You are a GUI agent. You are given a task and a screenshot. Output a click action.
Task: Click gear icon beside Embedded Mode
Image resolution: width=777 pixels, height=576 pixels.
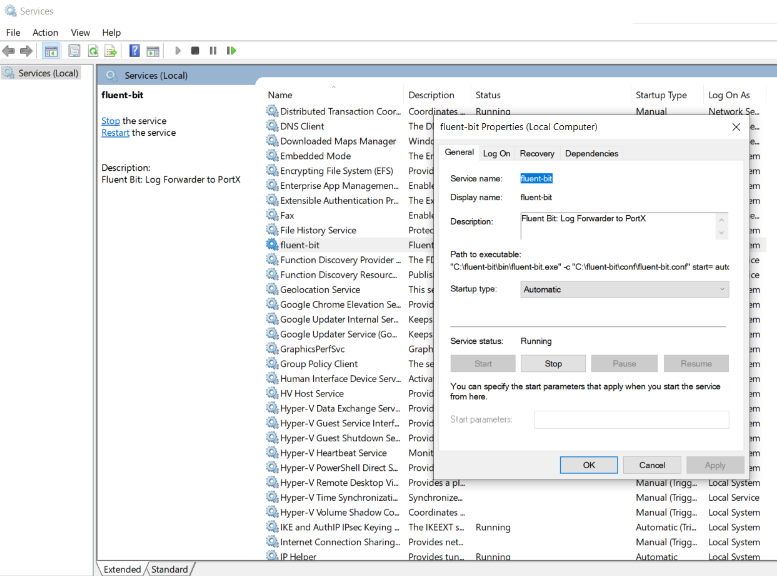[272, 155]
